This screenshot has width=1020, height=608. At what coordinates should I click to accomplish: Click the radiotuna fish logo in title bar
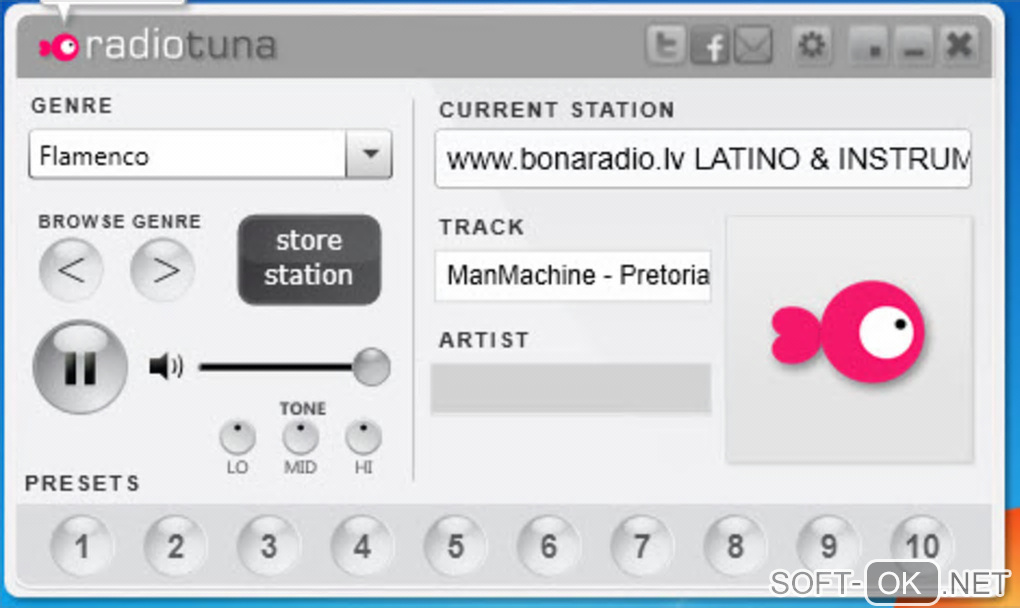pos(59,46)
